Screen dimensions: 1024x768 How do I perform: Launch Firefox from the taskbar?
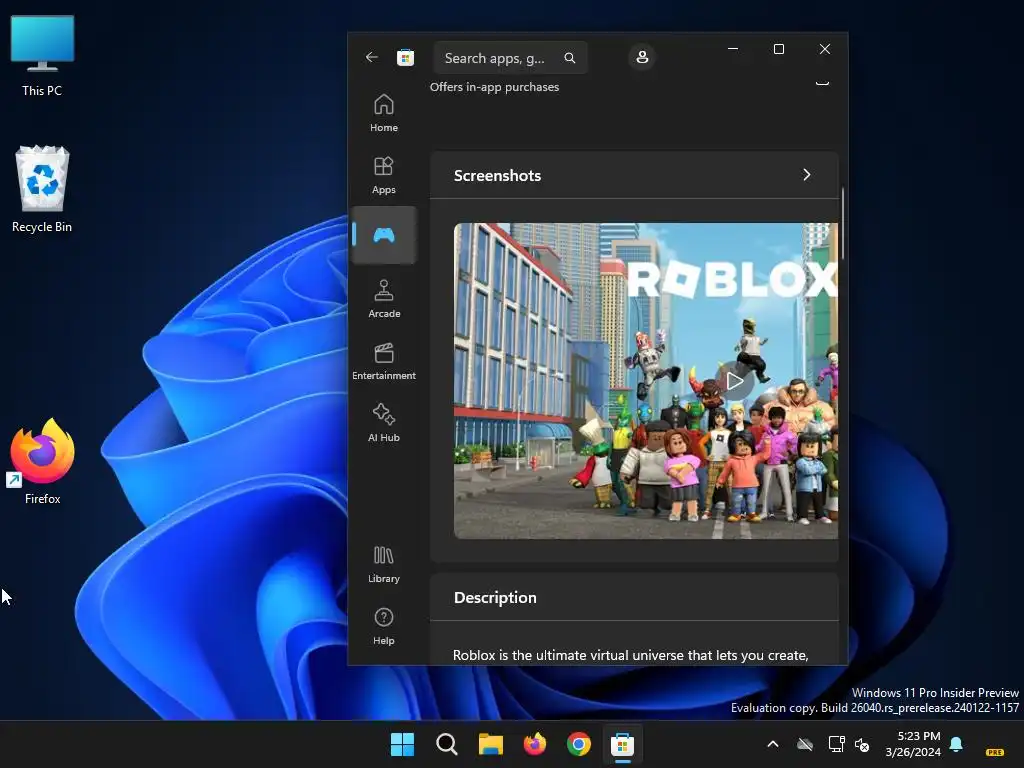tap(535, 744)
